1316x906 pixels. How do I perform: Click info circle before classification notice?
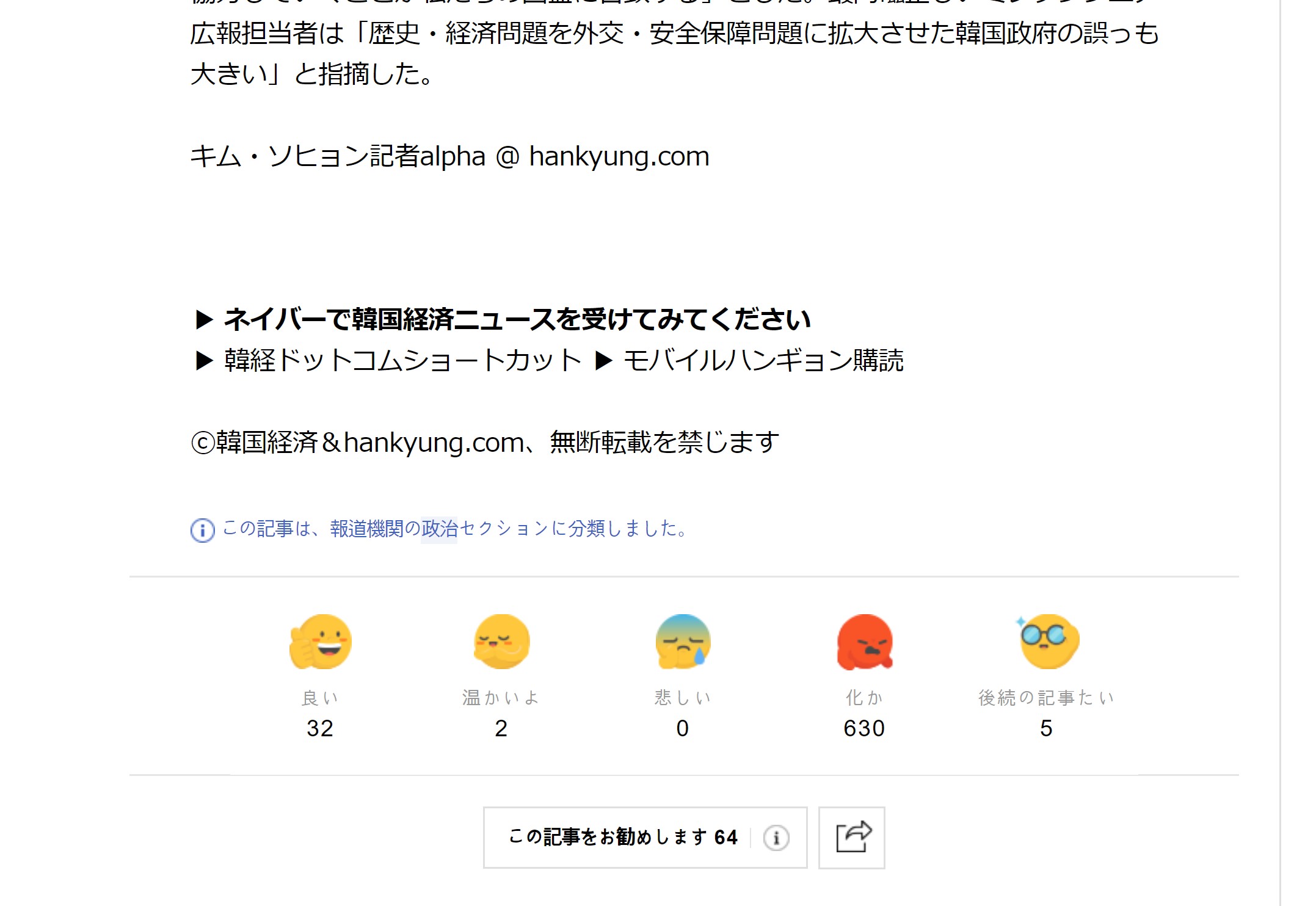coord(203,529)
